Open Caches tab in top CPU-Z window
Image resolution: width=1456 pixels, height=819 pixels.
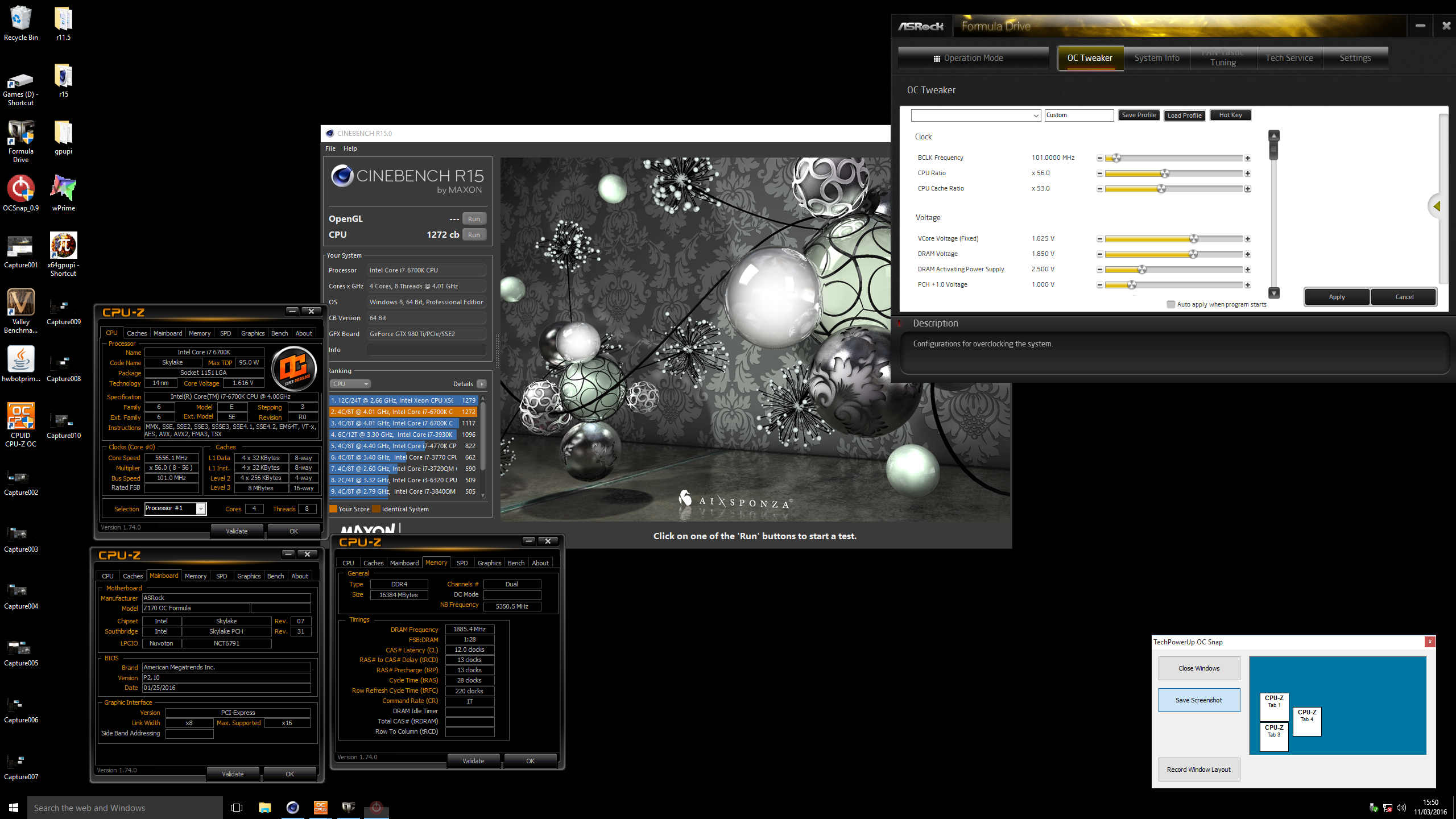pos(136,333)
